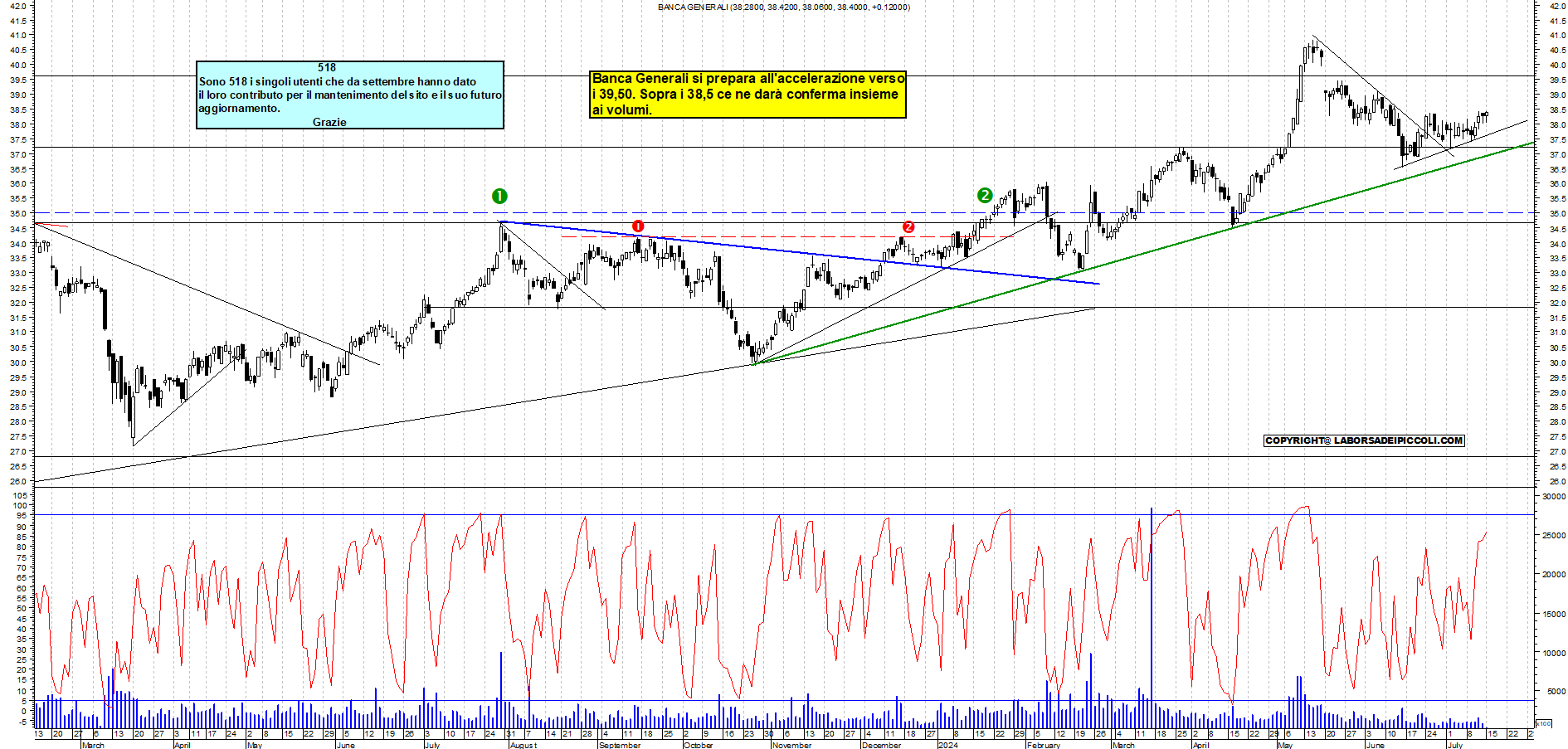Click the green circle marker numbered 1
Image resolution: width=1568 pixels, height=749 pixels.
pyautogui.click(x=499, y=197)
